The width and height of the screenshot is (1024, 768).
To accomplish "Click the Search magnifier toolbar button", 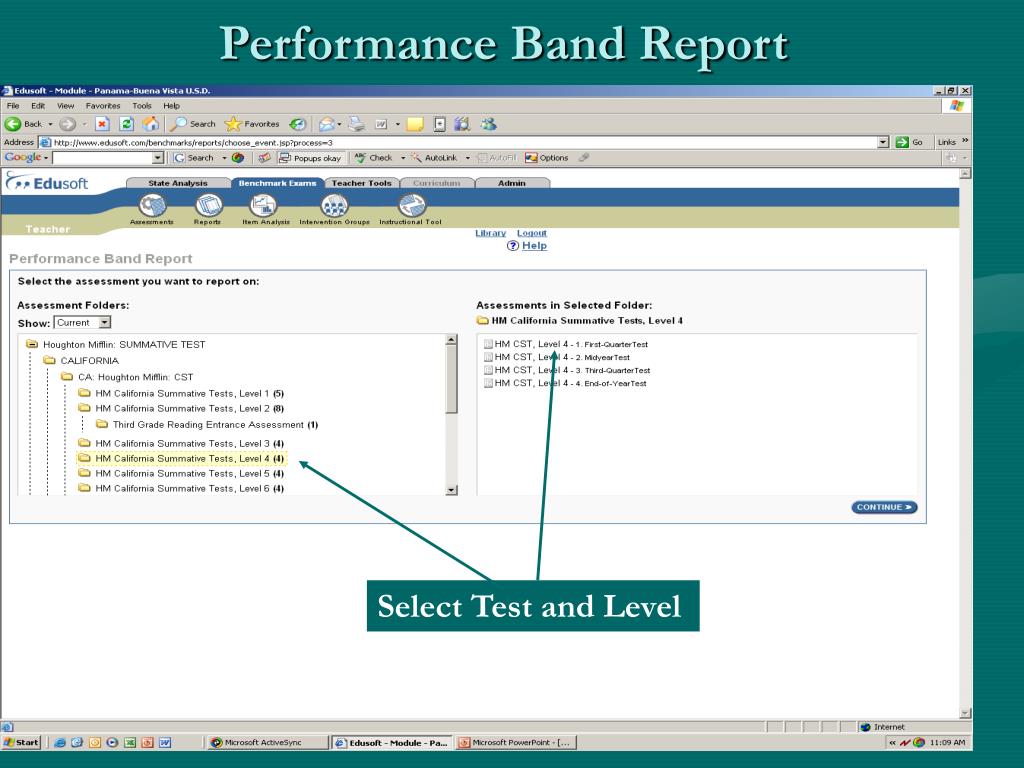I will (193, 124).
